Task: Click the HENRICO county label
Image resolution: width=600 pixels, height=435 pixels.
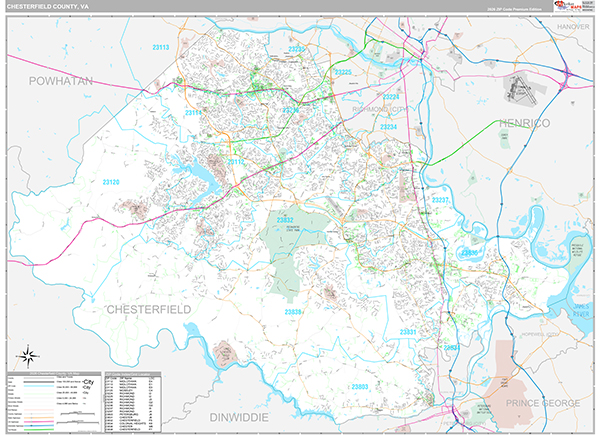Action: coord(525,122)
